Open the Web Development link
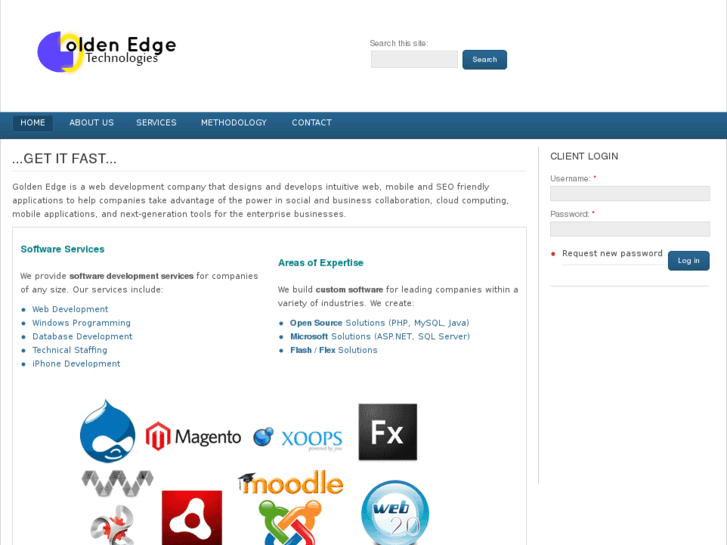 click(70, 309)
